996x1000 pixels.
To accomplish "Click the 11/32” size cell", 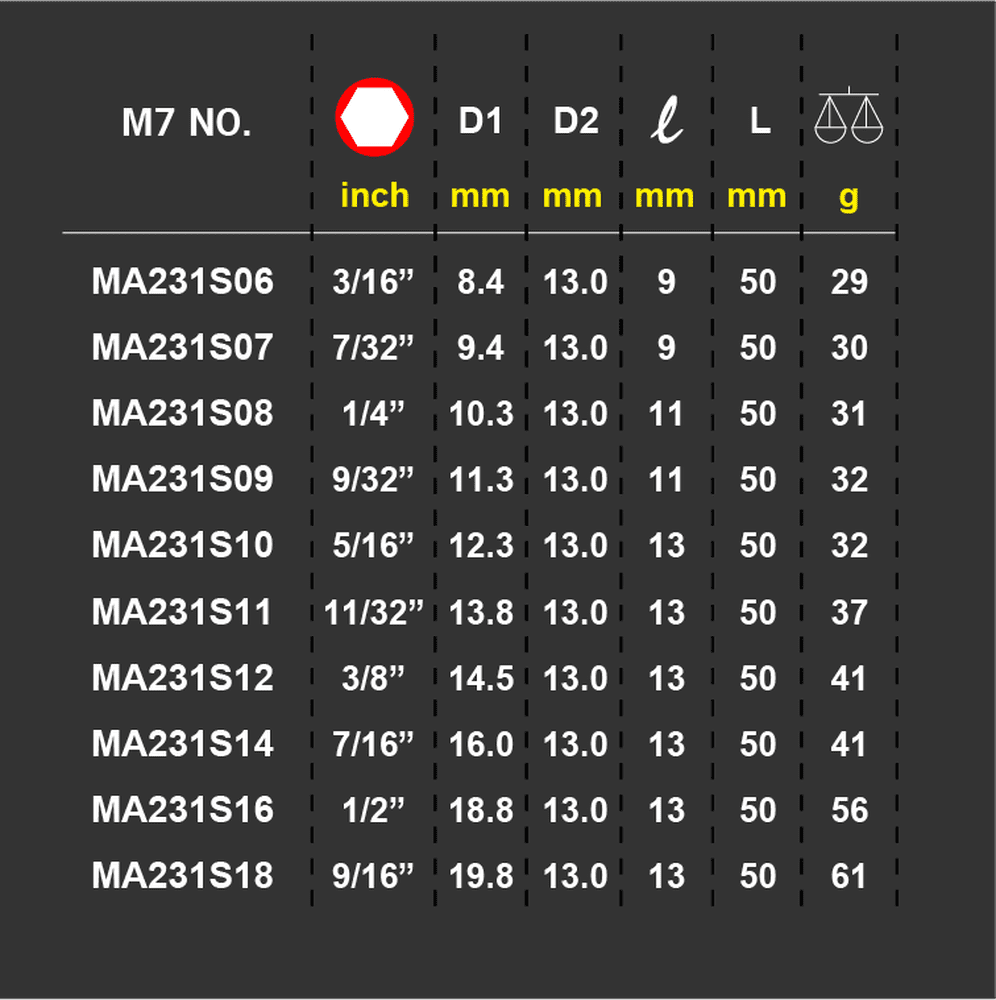I will coord(374,612).
